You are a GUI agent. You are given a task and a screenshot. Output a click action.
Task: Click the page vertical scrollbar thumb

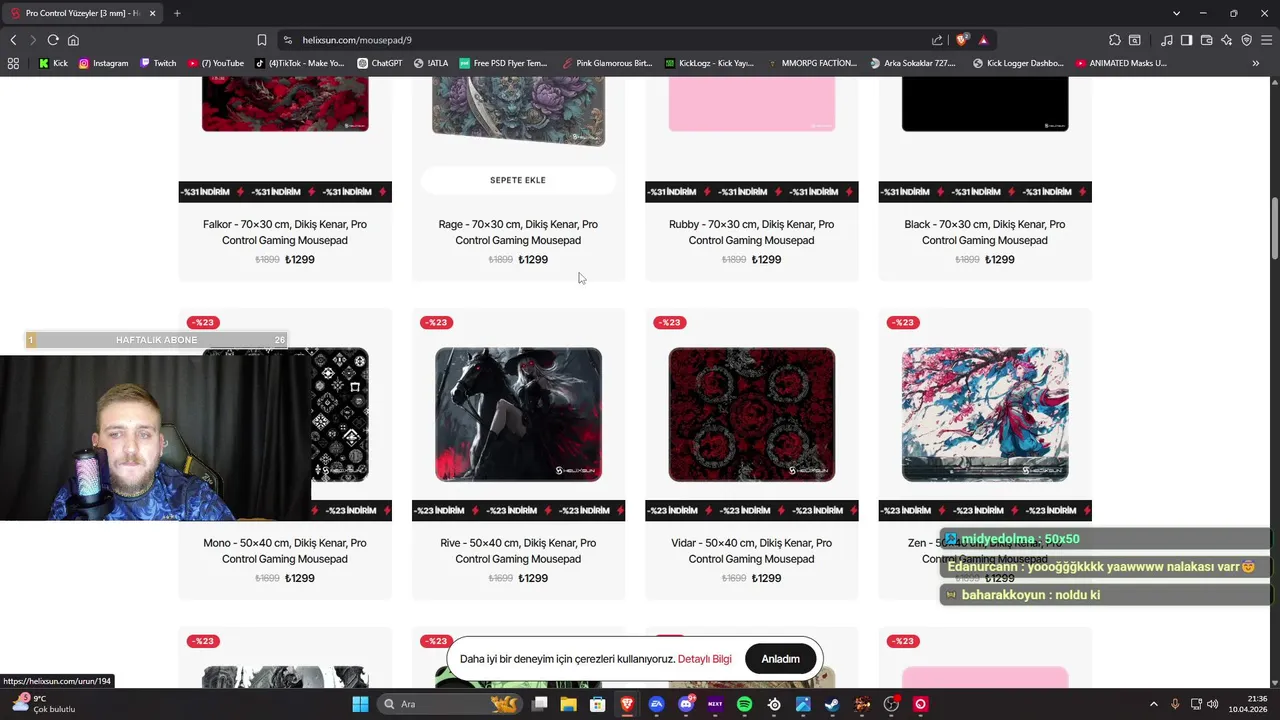point(1274,229)
